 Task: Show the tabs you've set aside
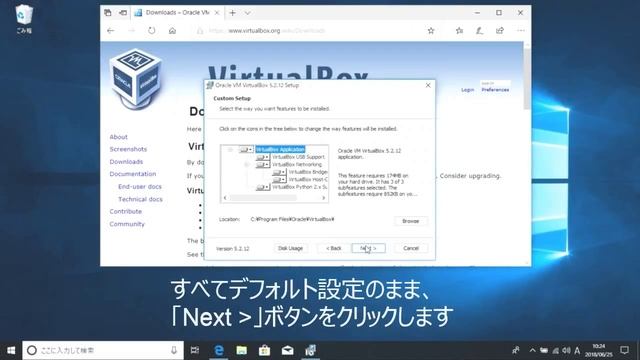point(108,13)
